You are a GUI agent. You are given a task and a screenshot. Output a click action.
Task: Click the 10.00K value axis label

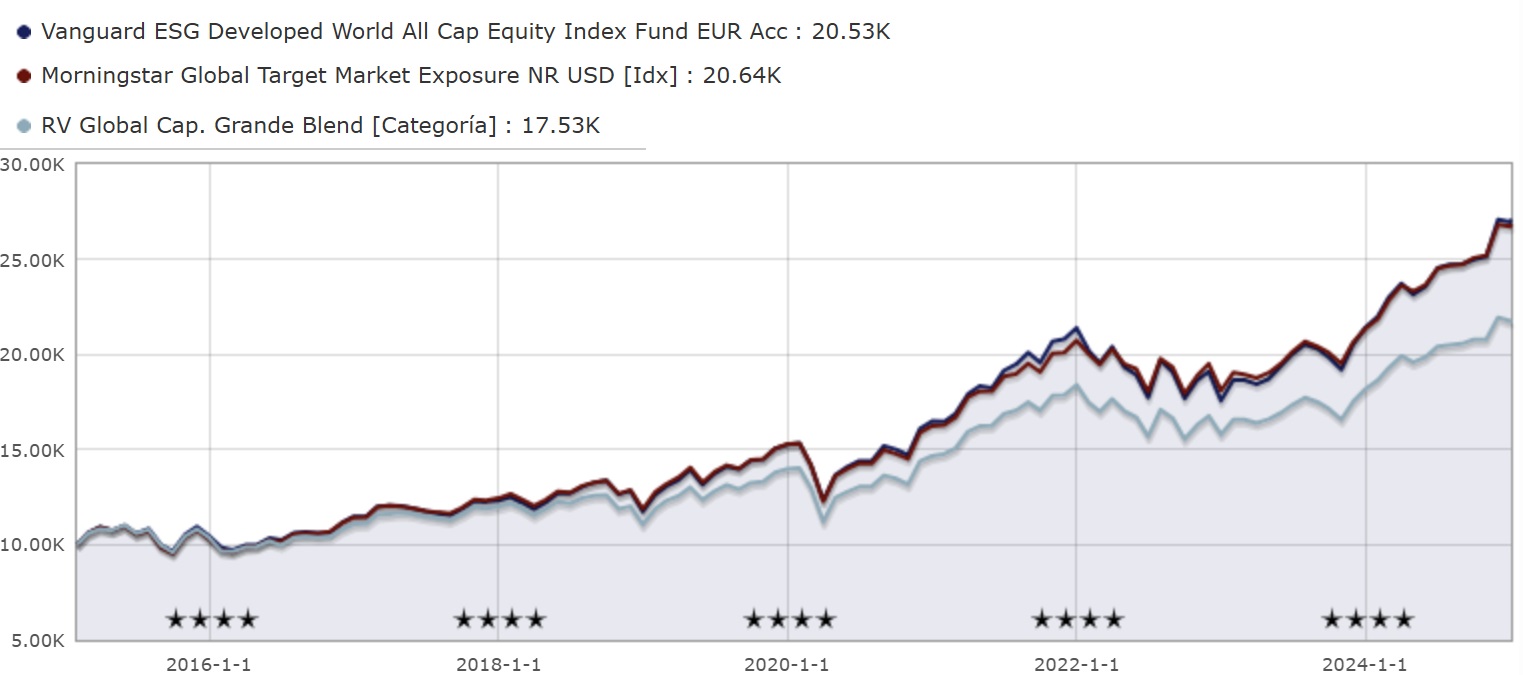point(33,545)
